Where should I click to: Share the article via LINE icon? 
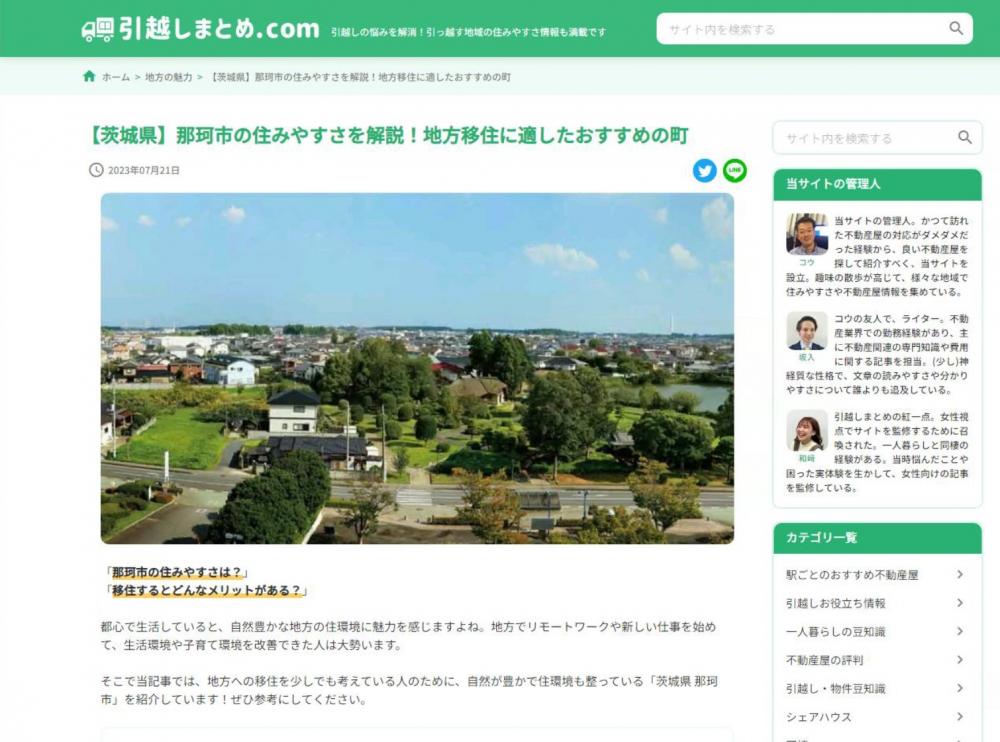click(735, 170)
